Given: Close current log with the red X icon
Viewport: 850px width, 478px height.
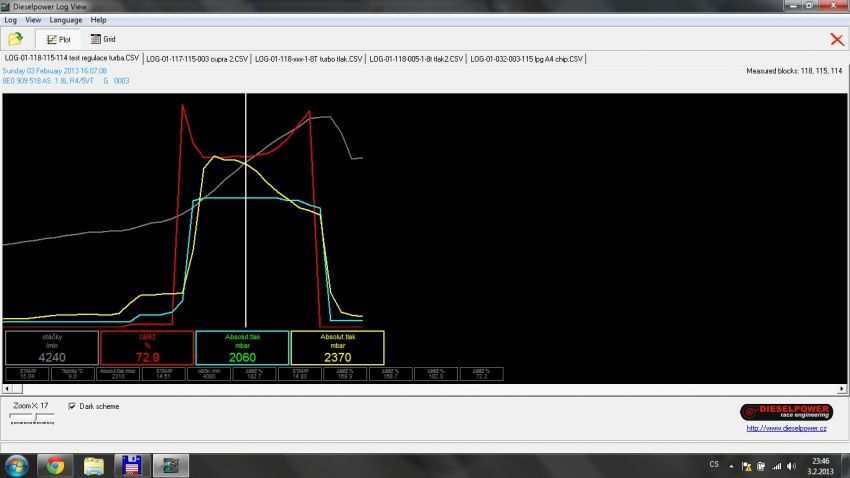Looking at the screenshot, I should pos(836,39).
